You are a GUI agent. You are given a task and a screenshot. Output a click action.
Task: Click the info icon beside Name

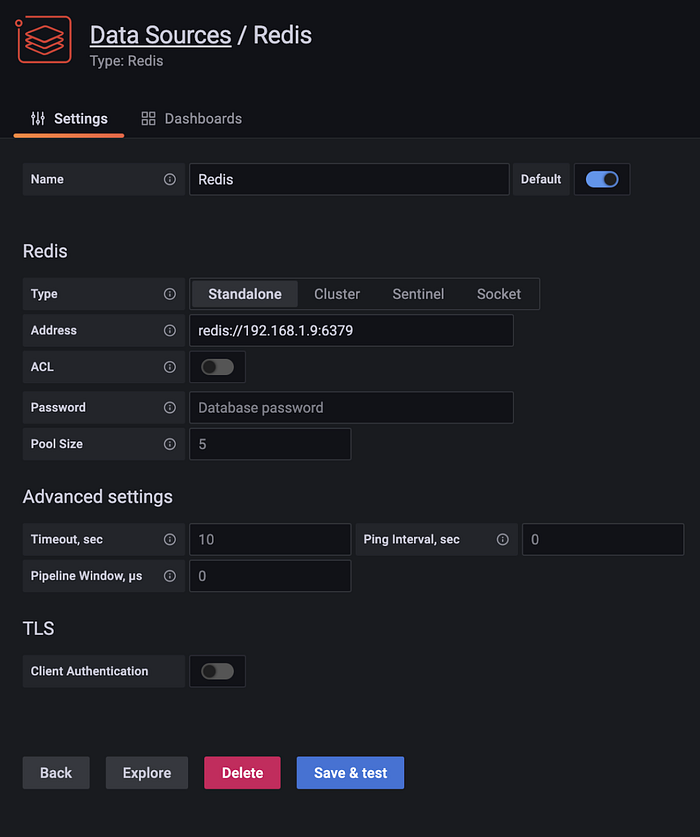(x=170, y=179)
